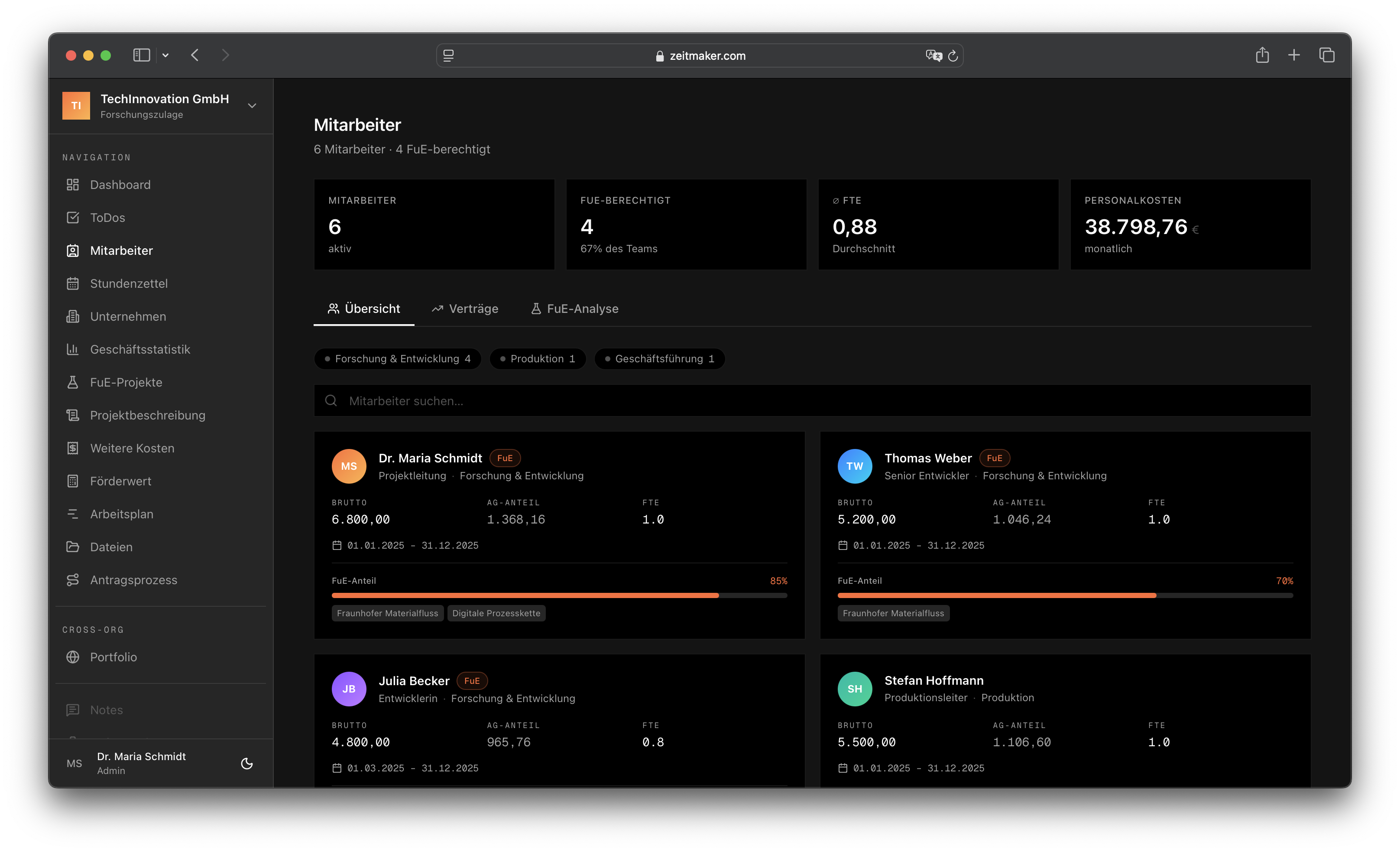
Task: Reload page with refresh icon
Action: [x=953, y=56]
